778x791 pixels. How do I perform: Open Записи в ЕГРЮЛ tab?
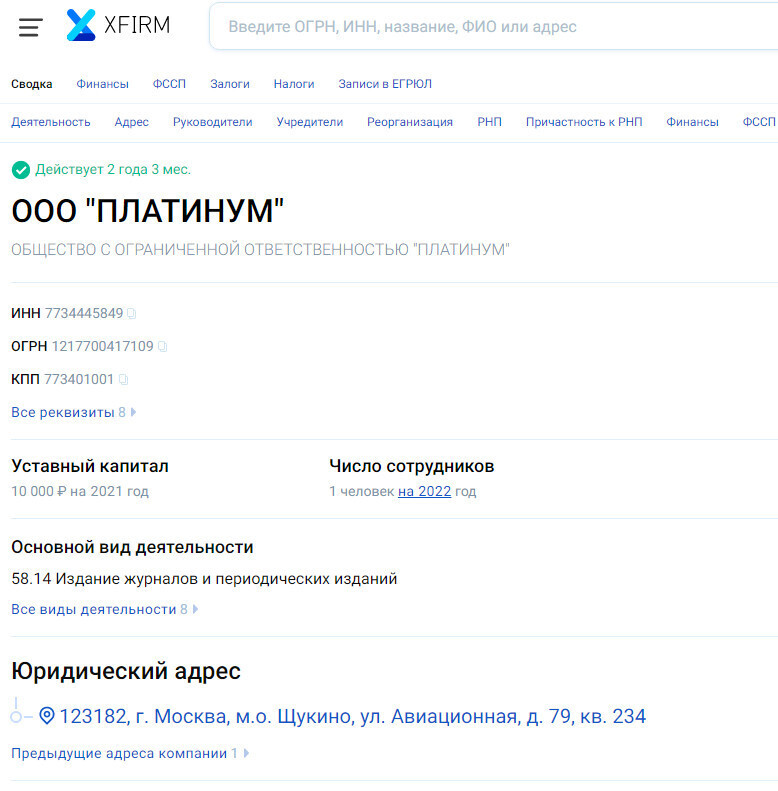point(385,84)
